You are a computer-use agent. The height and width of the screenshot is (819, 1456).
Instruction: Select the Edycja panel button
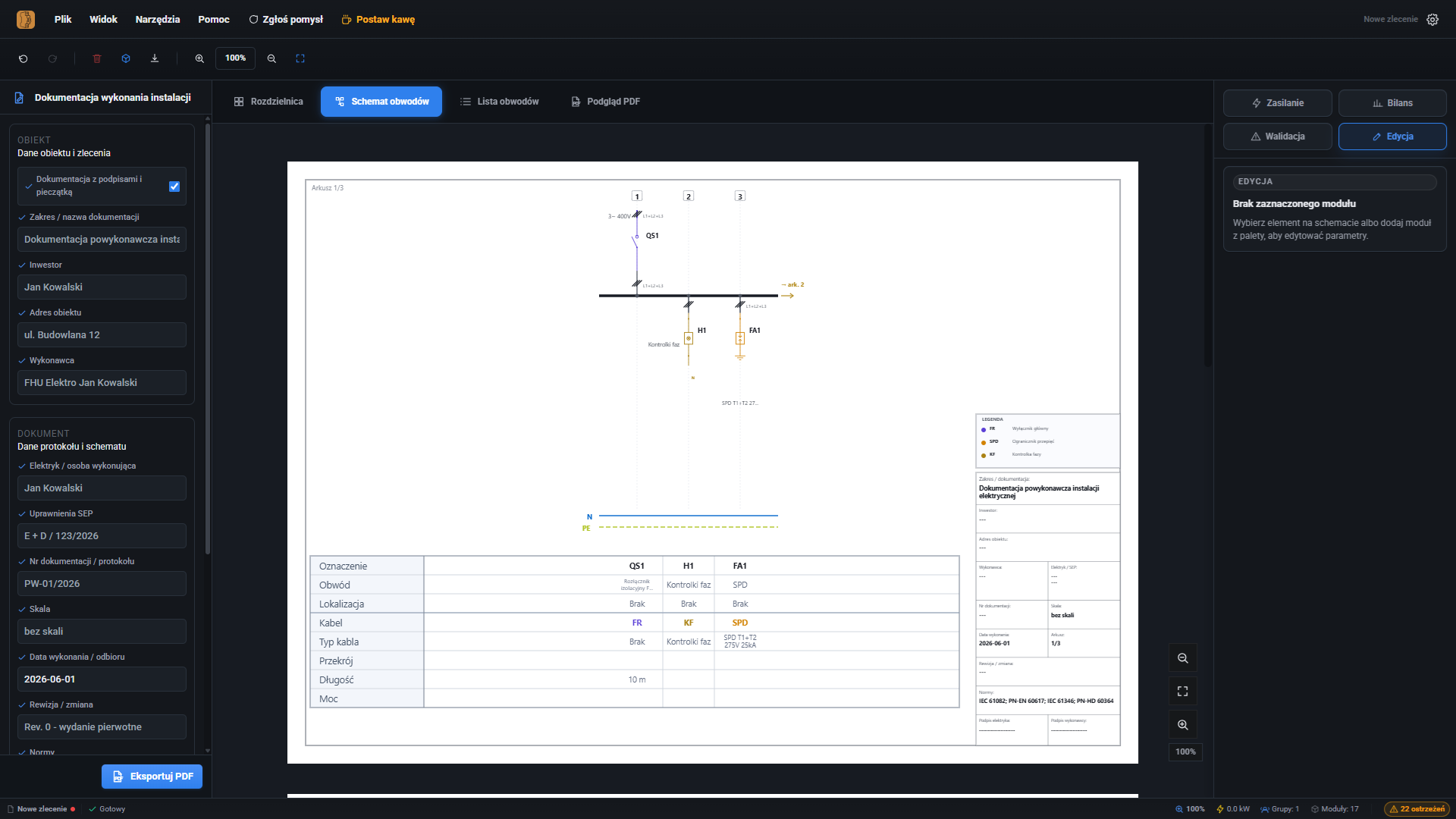1392,136
